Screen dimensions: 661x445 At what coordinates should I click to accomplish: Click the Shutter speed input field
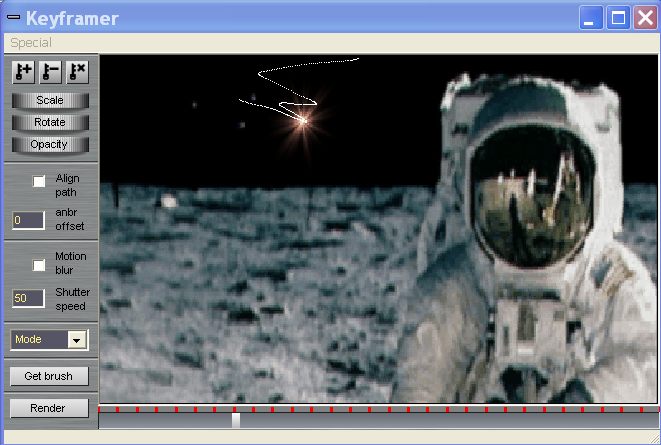pyautogui.click(x=28, y=298)
